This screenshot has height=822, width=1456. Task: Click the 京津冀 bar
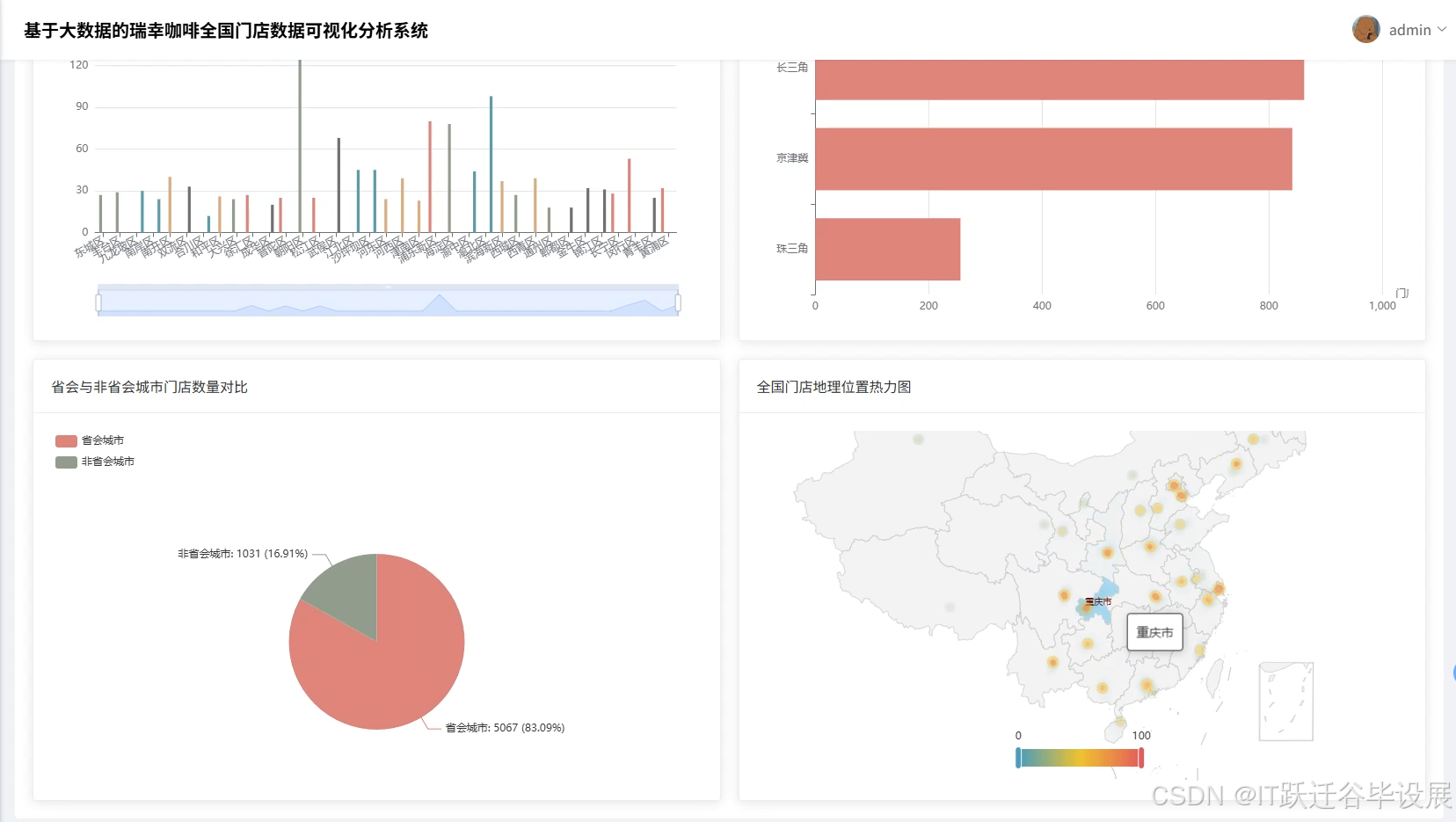click(1053, 159)
